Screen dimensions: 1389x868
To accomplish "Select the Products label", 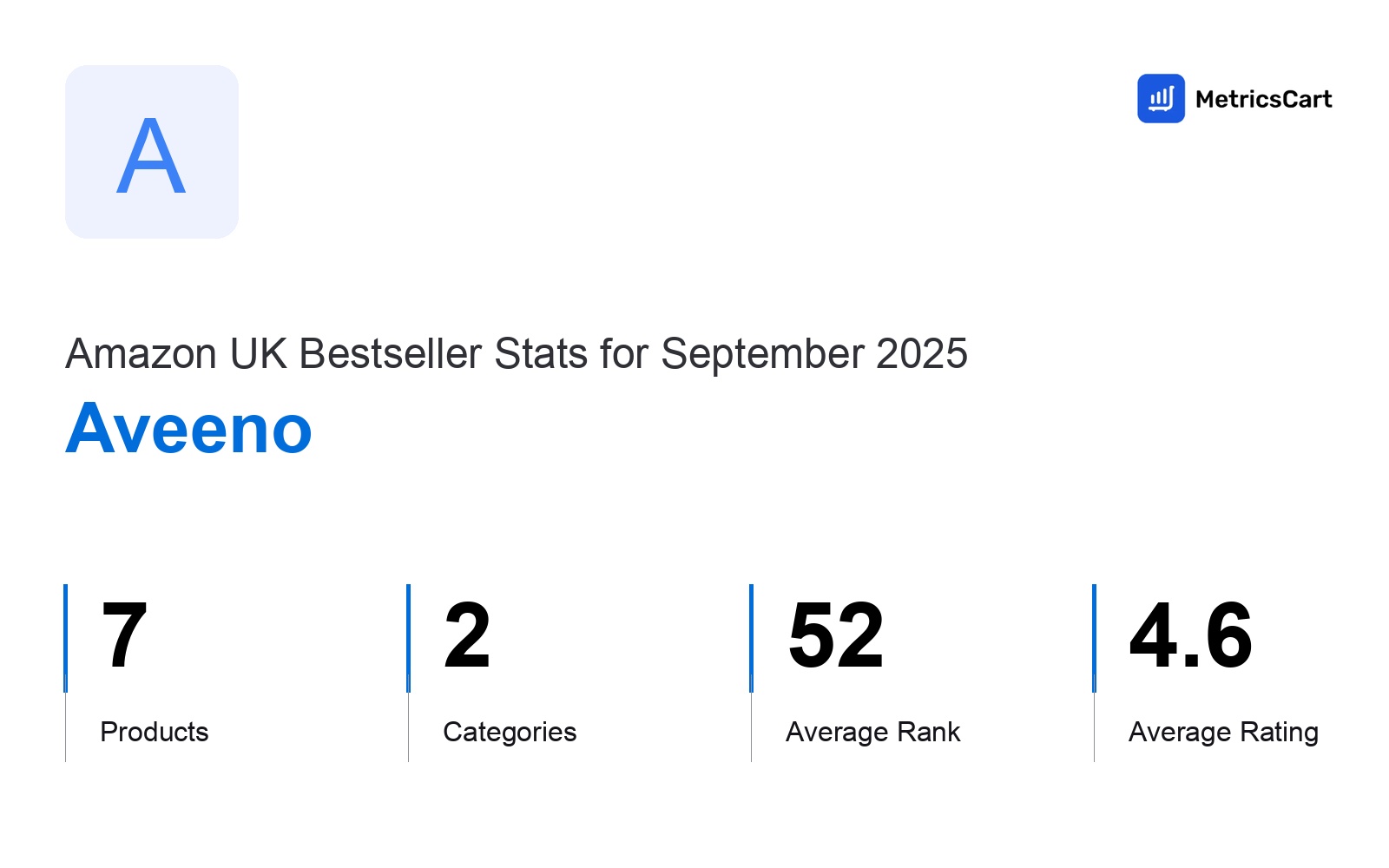I will point(155,732).
